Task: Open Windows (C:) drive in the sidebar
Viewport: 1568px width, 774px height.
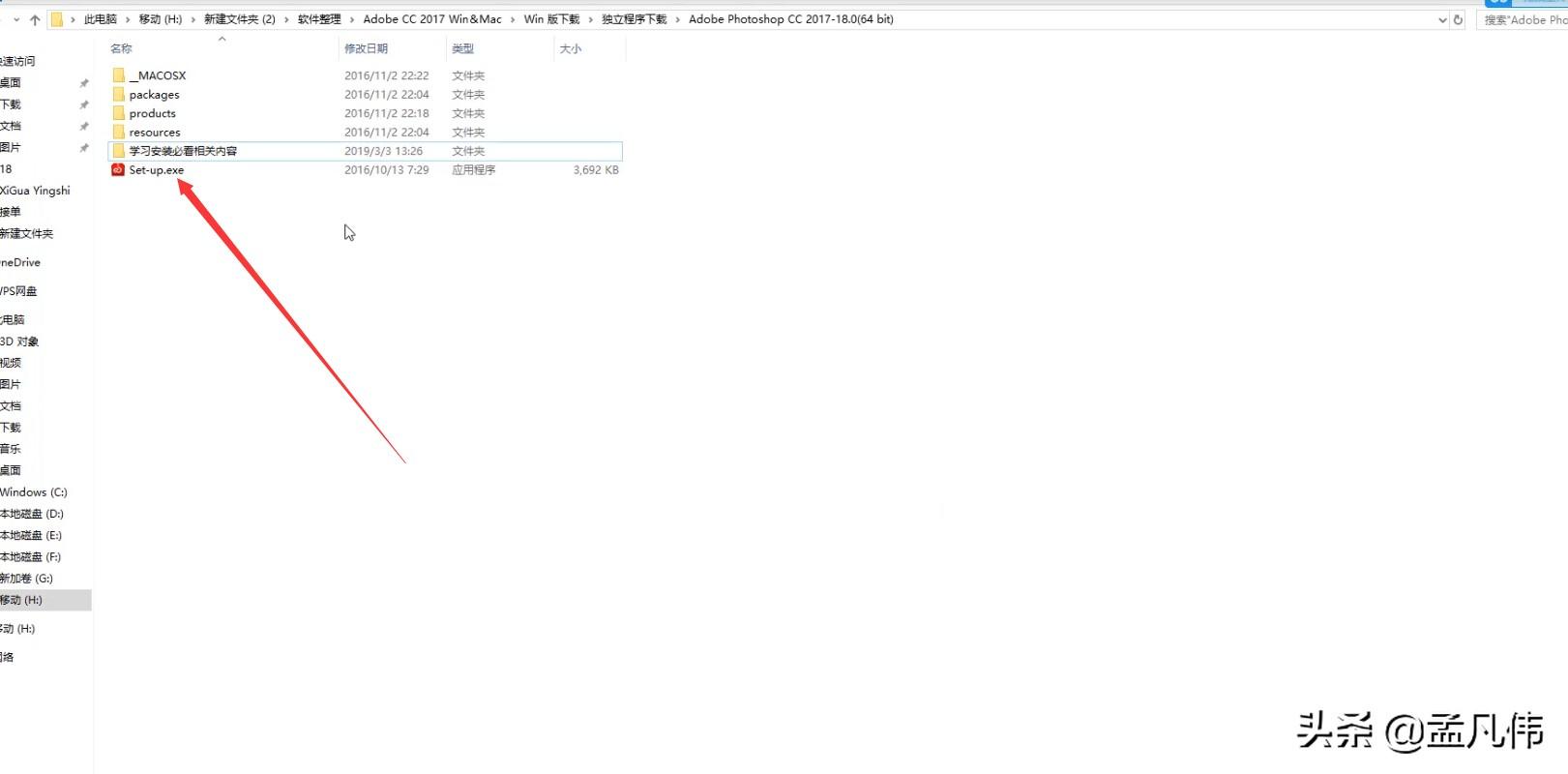Action: [x=34, y=492]
